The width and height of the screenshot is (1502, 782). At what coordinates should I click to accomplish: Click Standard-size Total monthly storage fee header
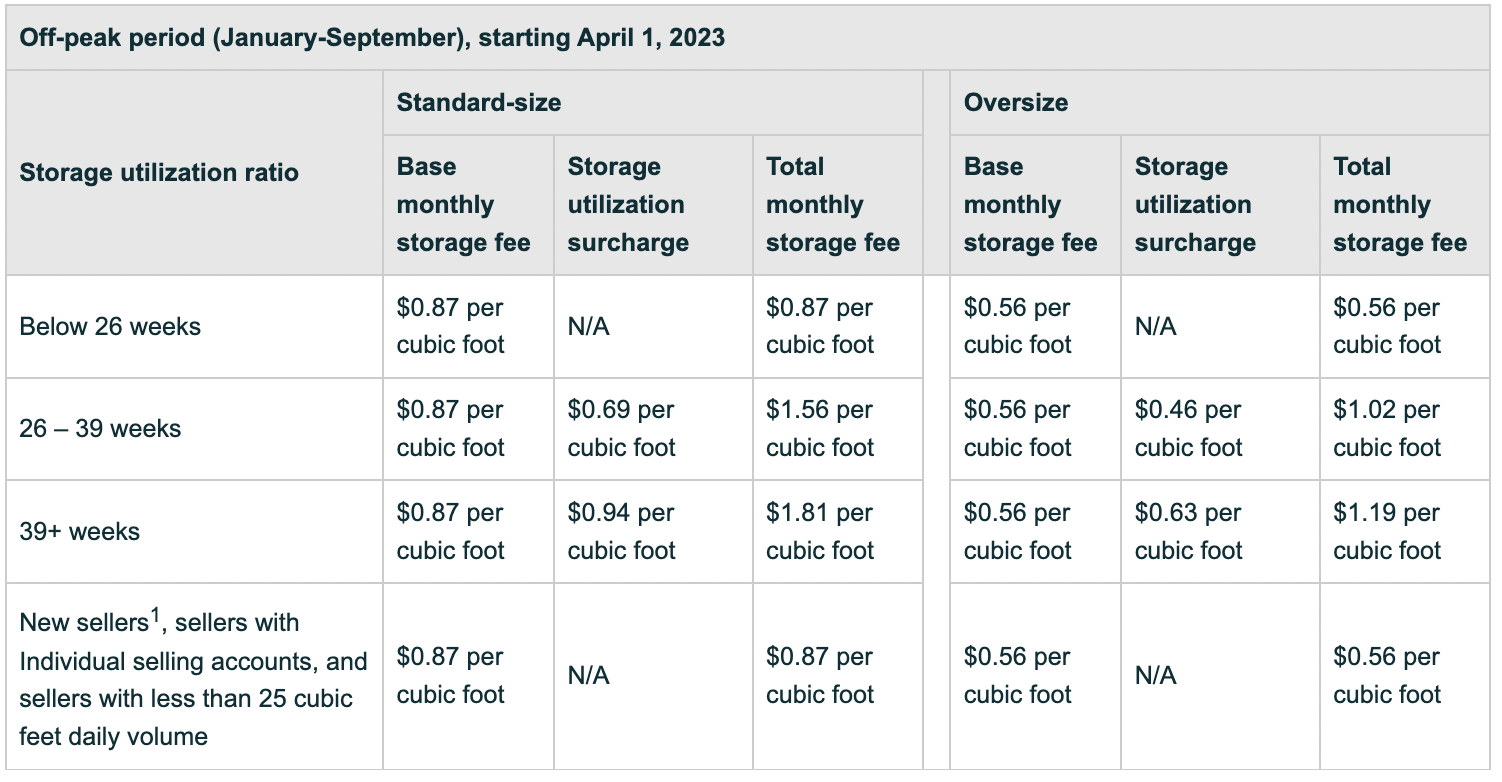[x=833, y=205]
